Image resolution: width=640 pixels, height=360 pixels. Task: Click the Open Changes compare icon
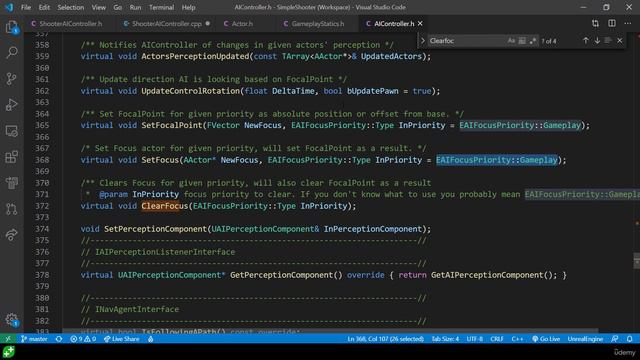tap(596, 24)
